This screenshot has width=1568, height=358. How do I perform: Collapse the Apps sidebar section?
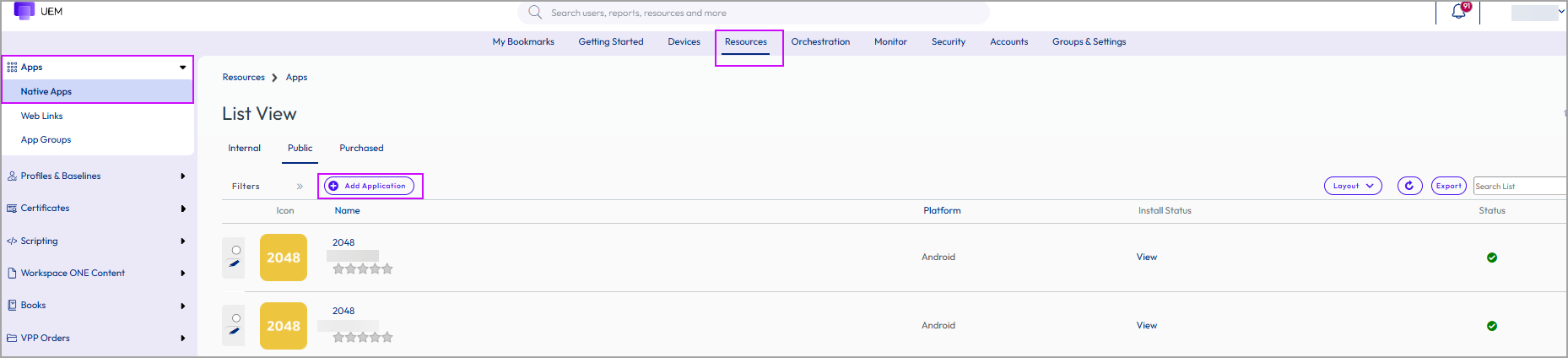tap(182, 68)
